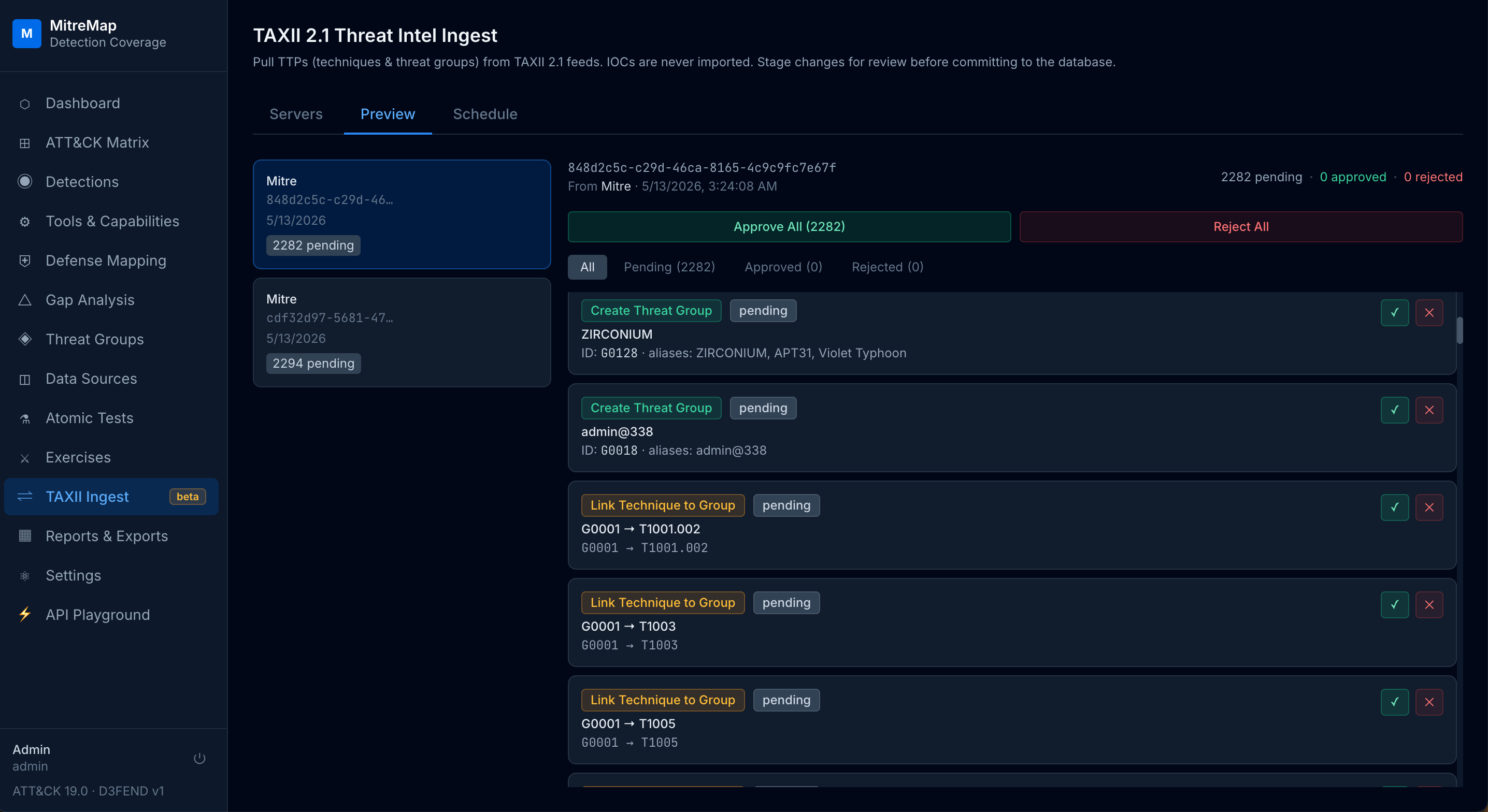The height and width of the screenshot is (812, 1488).
Task: Open API Playground lightning icon
Action: click(x=25, y=615)
